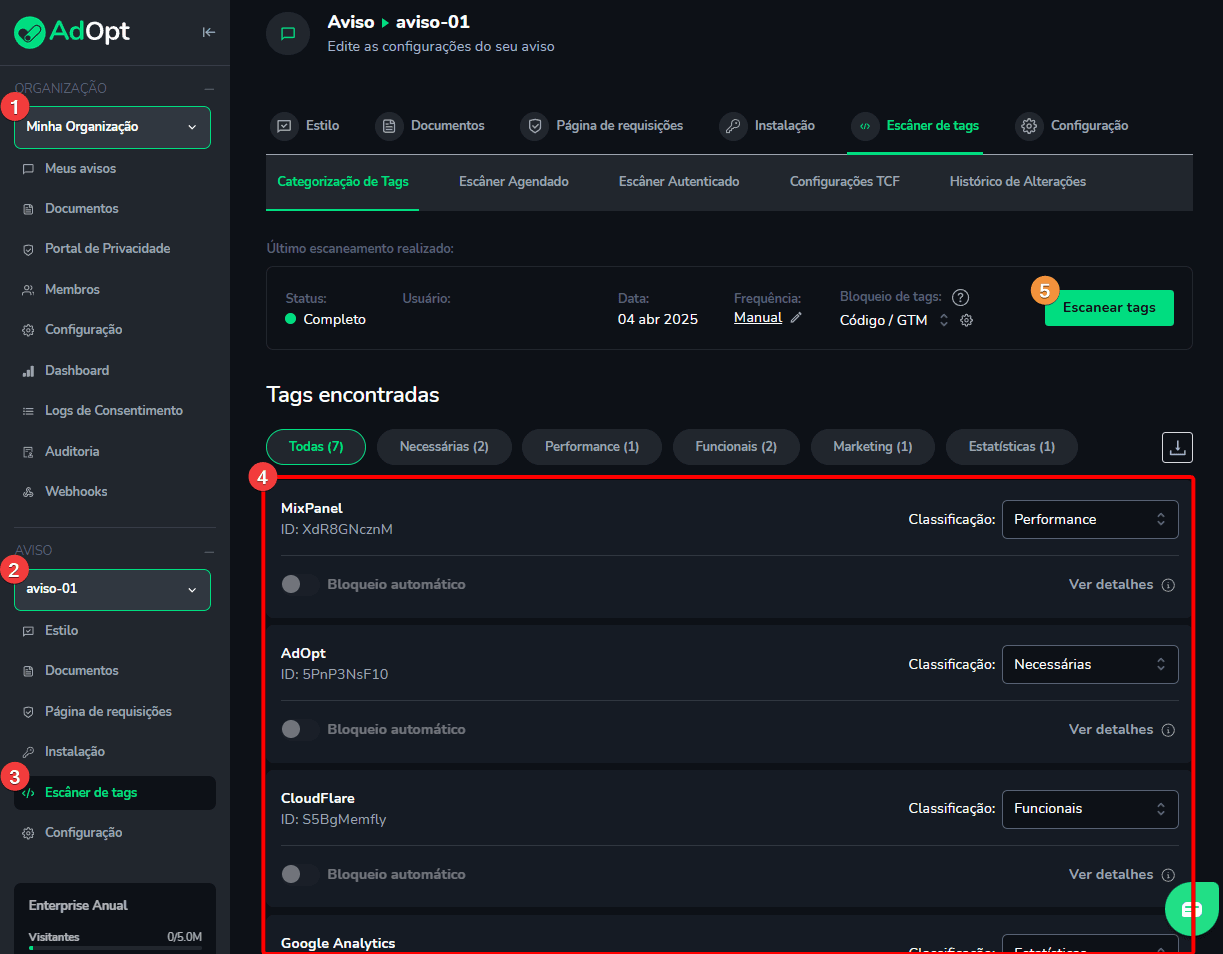Open the support chat widget

(x=1191, y=908)
